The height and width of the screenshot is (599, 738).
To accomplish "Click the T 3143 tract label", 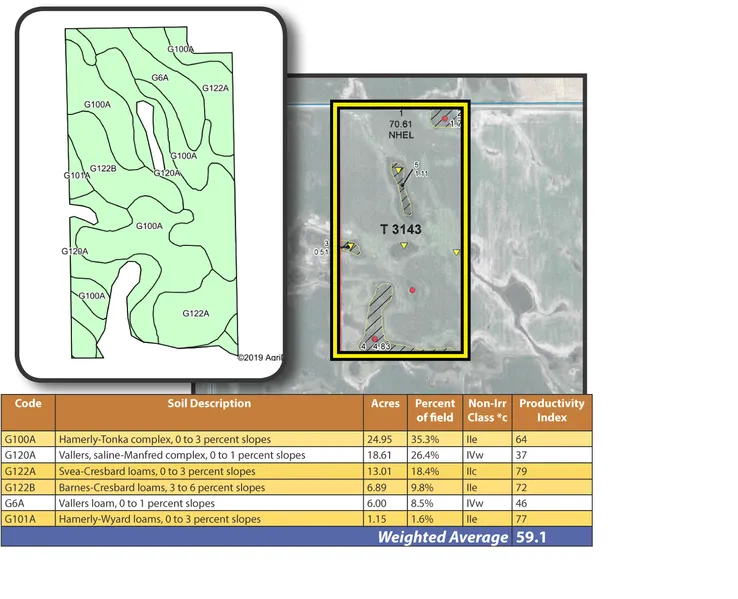I will [x=400, y=230].
